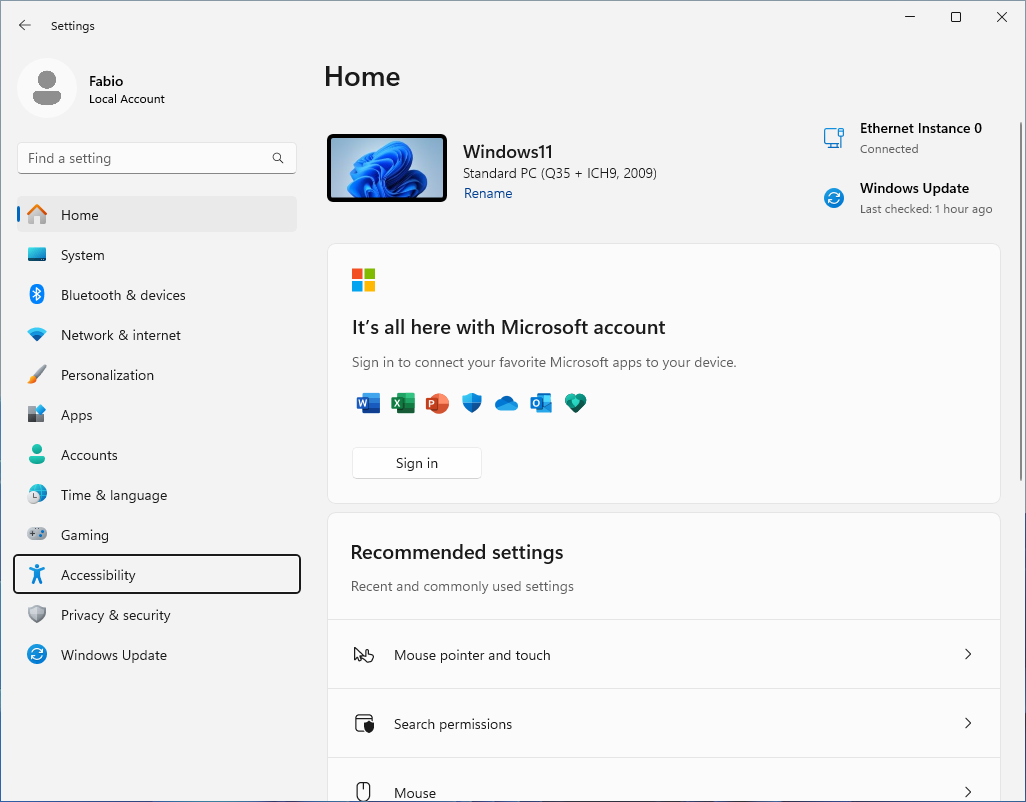1026x802 pixels.
Task: Click the Mouse settings row
Action: point(663,780)
